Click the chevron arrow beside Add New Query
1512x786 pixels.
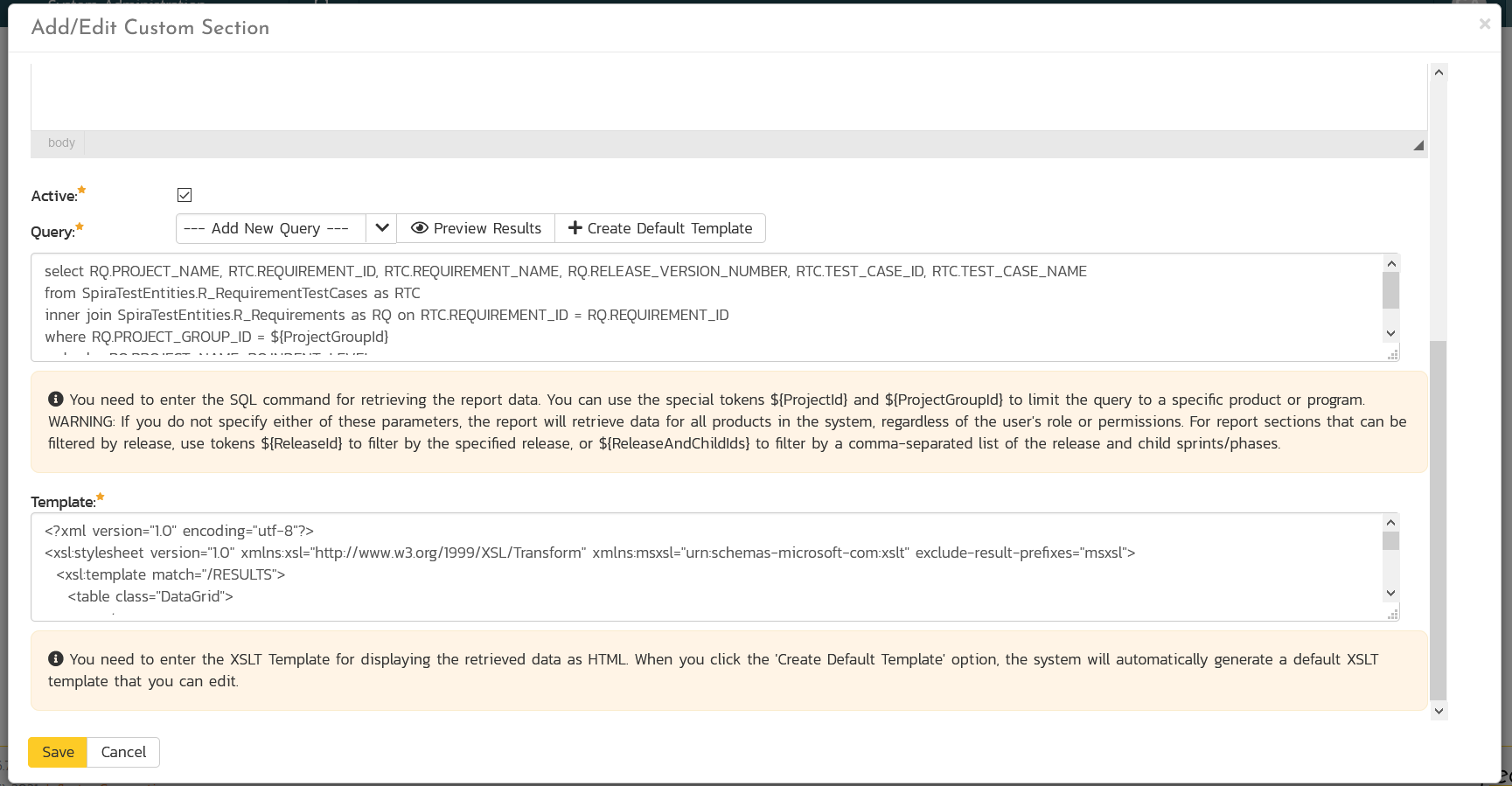tap(381, 228)
